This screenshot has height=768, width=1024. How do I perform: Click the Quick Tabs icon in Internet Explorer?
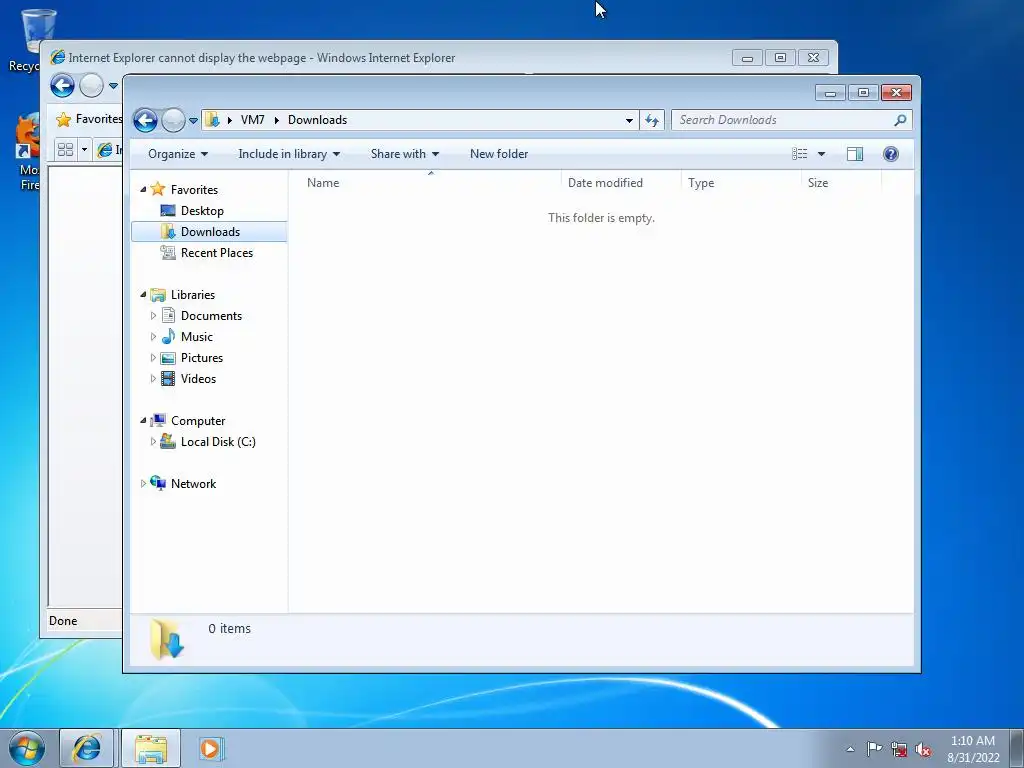click(x=65, y=150)
